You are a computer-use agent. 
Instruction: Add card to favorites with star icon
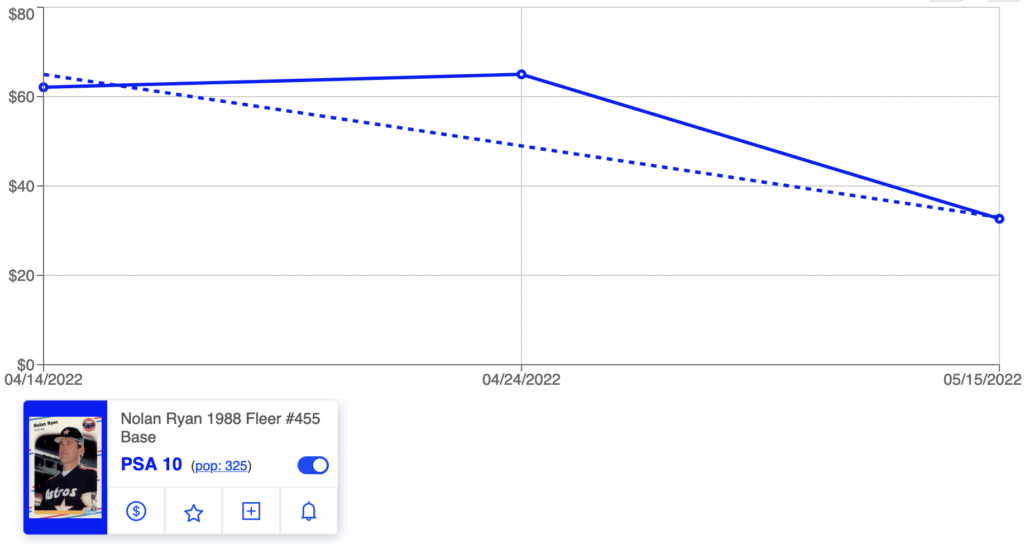point(193,512)
